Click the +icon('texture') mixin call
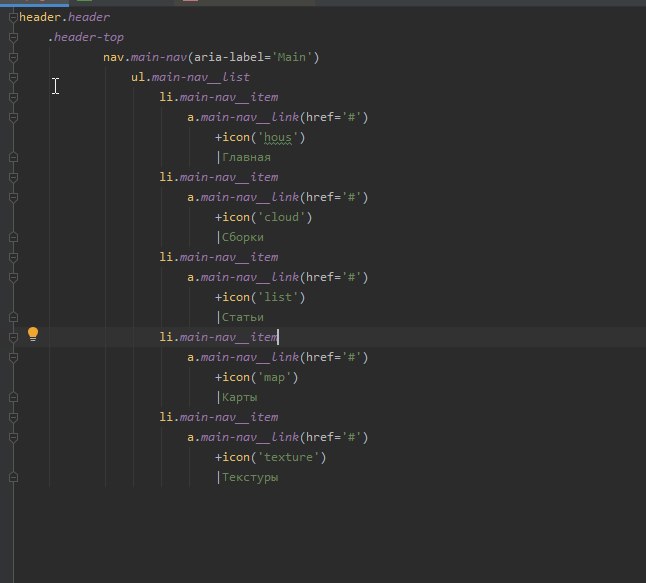Viewport: 646px width, 583px height. [271, 457]
